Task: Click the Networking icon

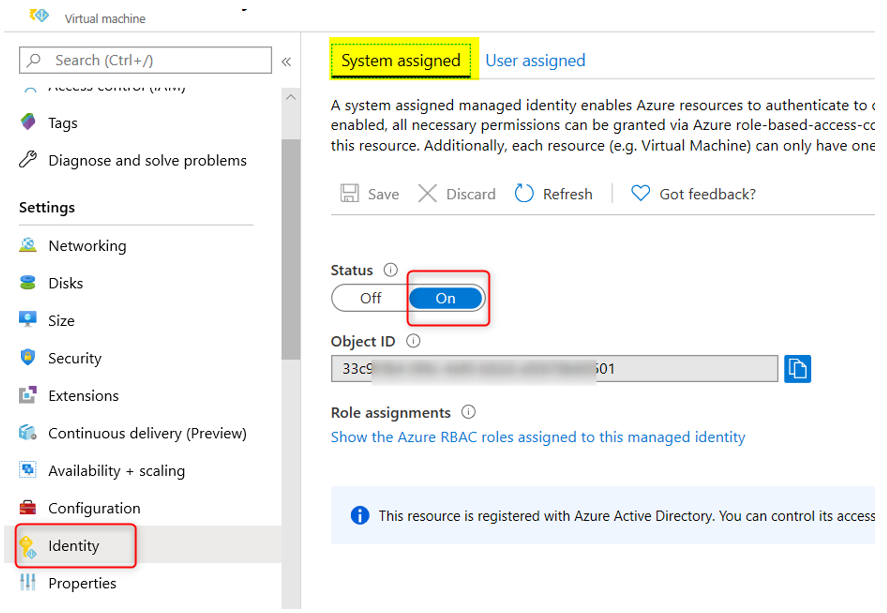Action: tap(28, 245)
